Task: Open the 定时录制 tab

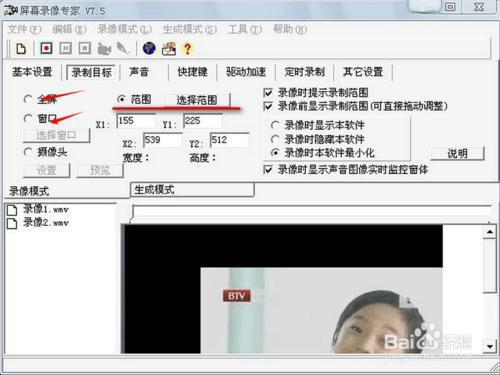Action: click(304, 72)
